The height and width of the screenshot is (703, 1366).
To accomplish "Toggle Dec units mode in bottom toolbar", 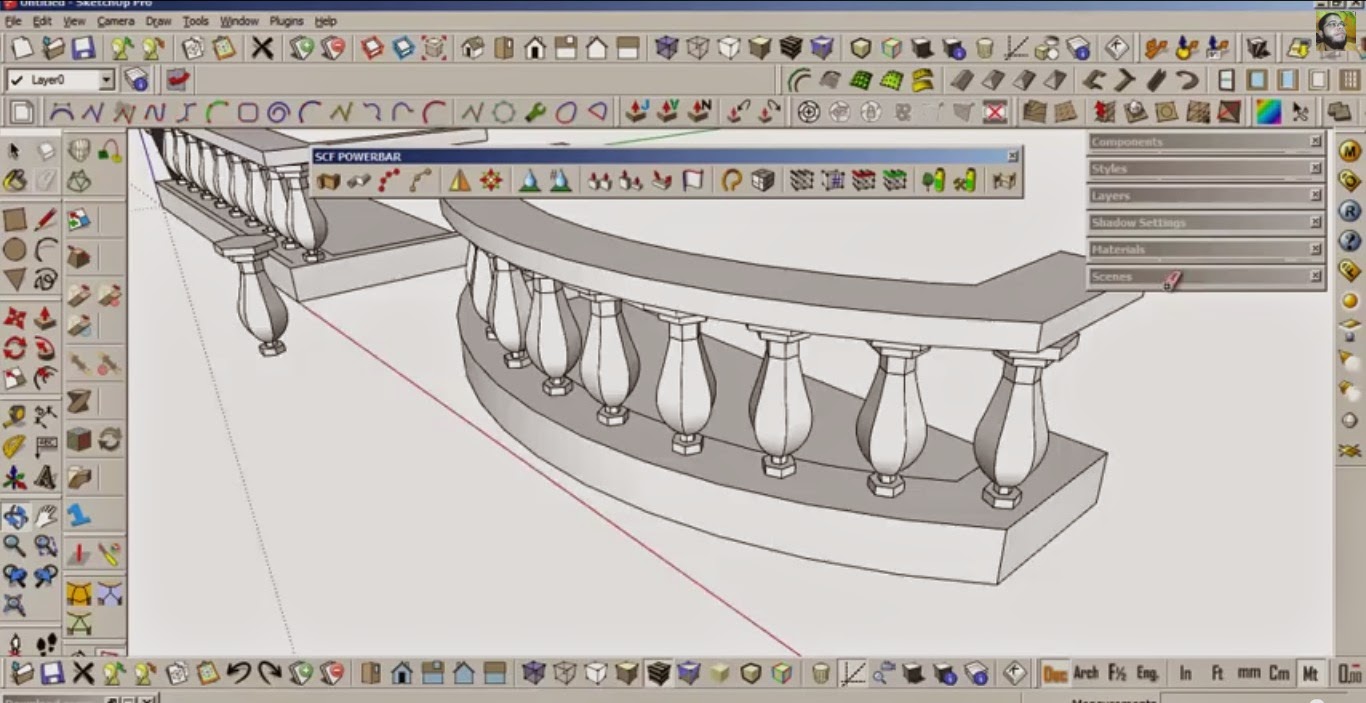I will [x=1054, y=674].
